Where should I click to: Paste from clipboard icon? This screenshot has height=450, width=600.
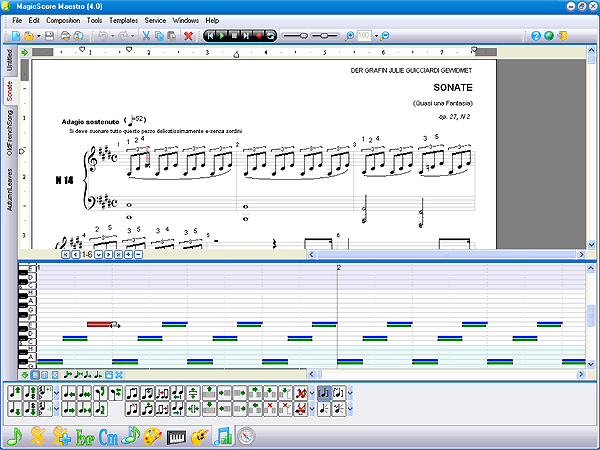coord(172,36)
